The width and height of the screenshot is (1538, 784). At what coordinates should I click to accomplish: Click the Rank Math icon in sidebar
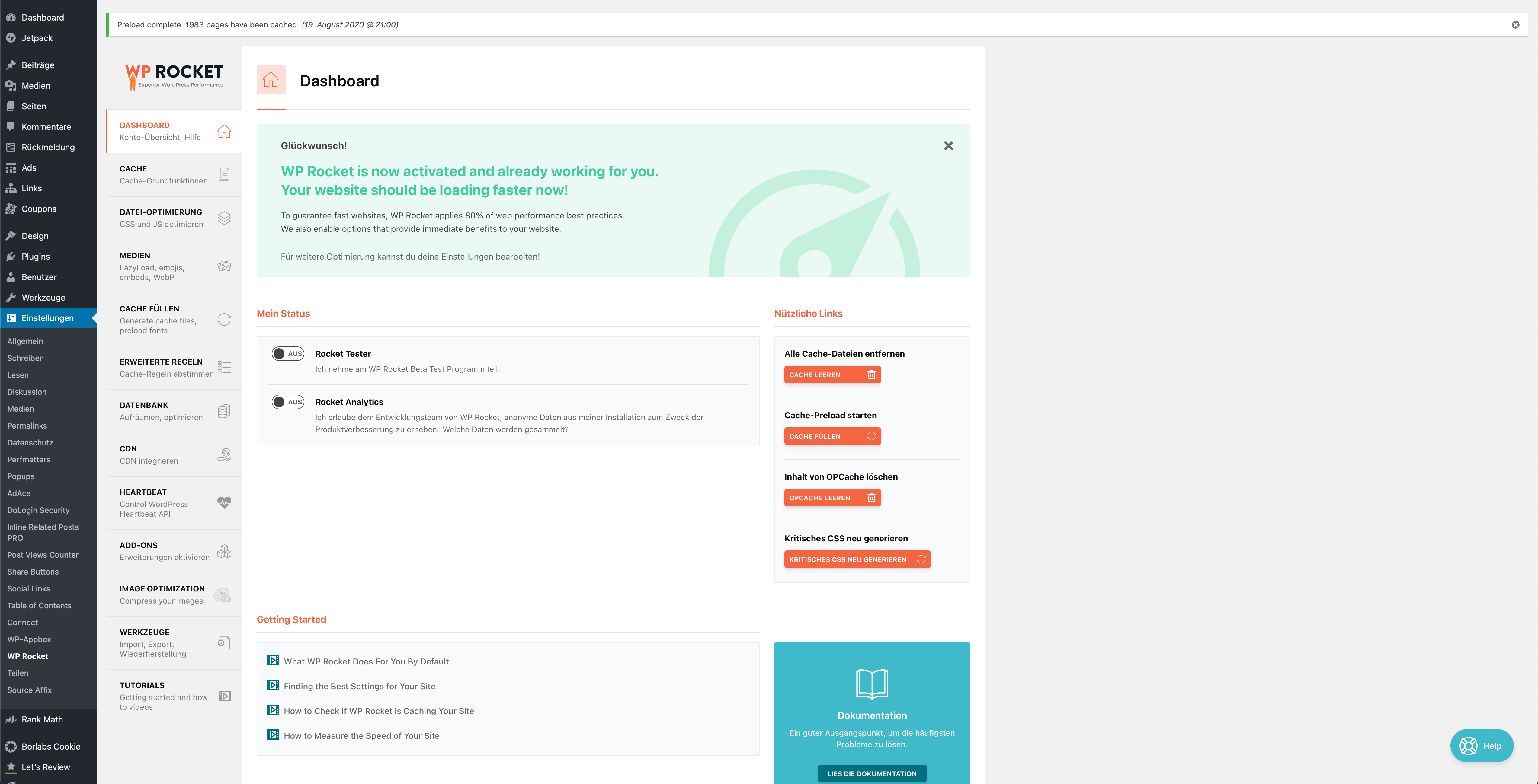(11, 719)
